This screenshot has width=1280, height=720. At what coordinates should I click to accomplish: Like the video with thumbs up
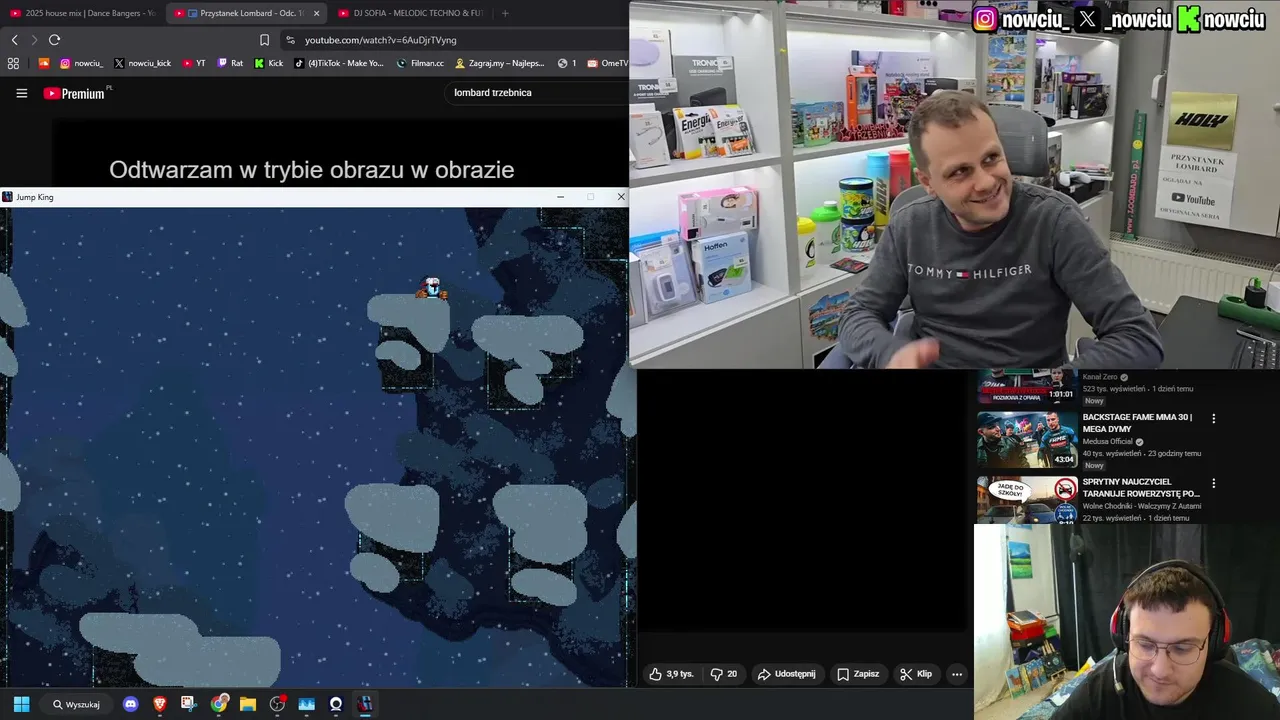coord(671,674)
